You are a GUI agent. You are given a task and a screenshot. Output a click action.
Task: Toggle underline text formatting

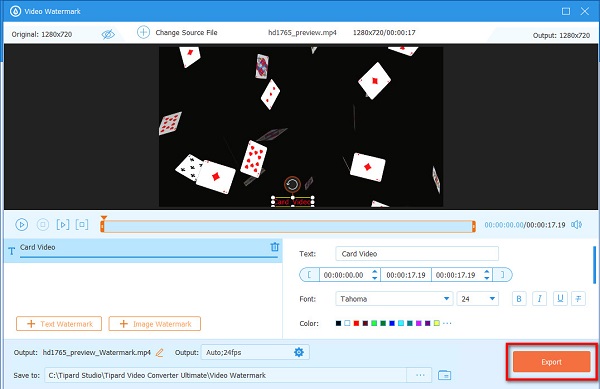[560, 299]
